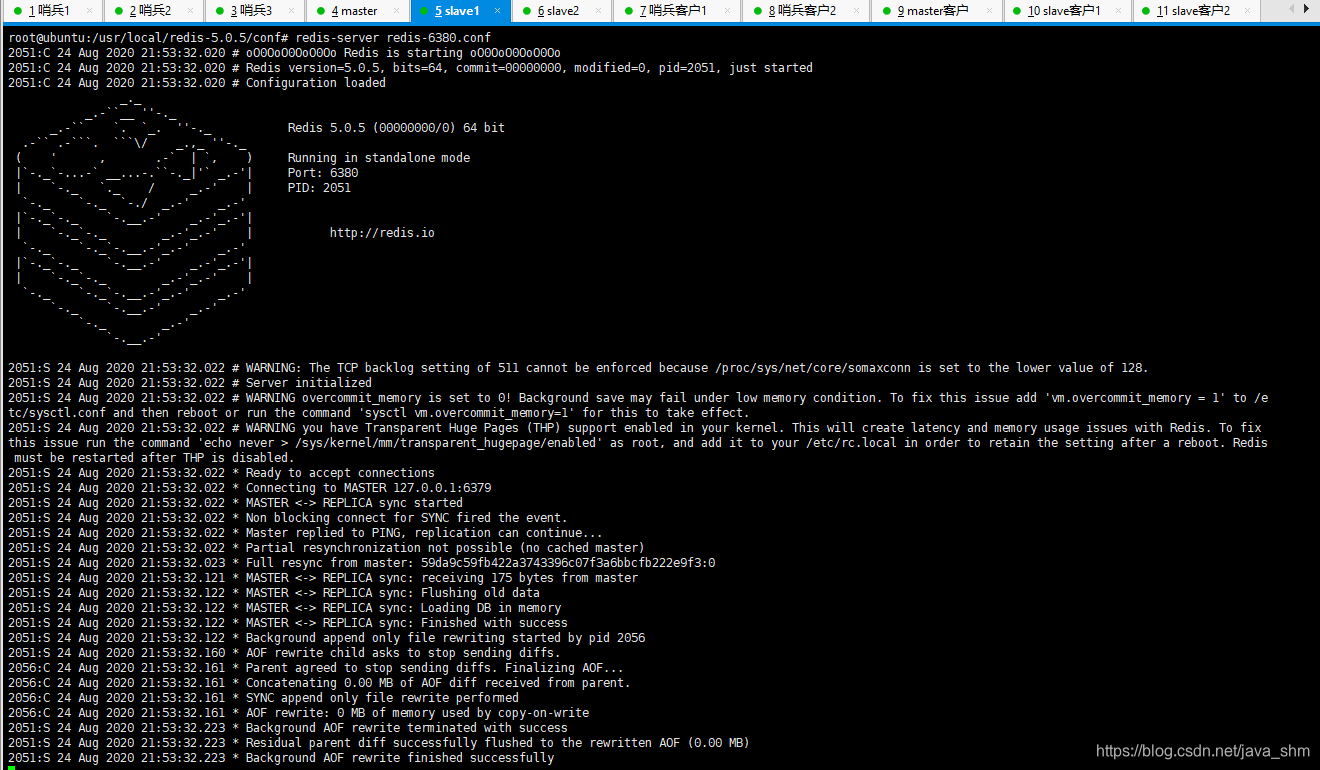Close the 1 哨兵1 tab
Image resolution: width=1320 pixels, height=770 pixels.
pos(90,11)
